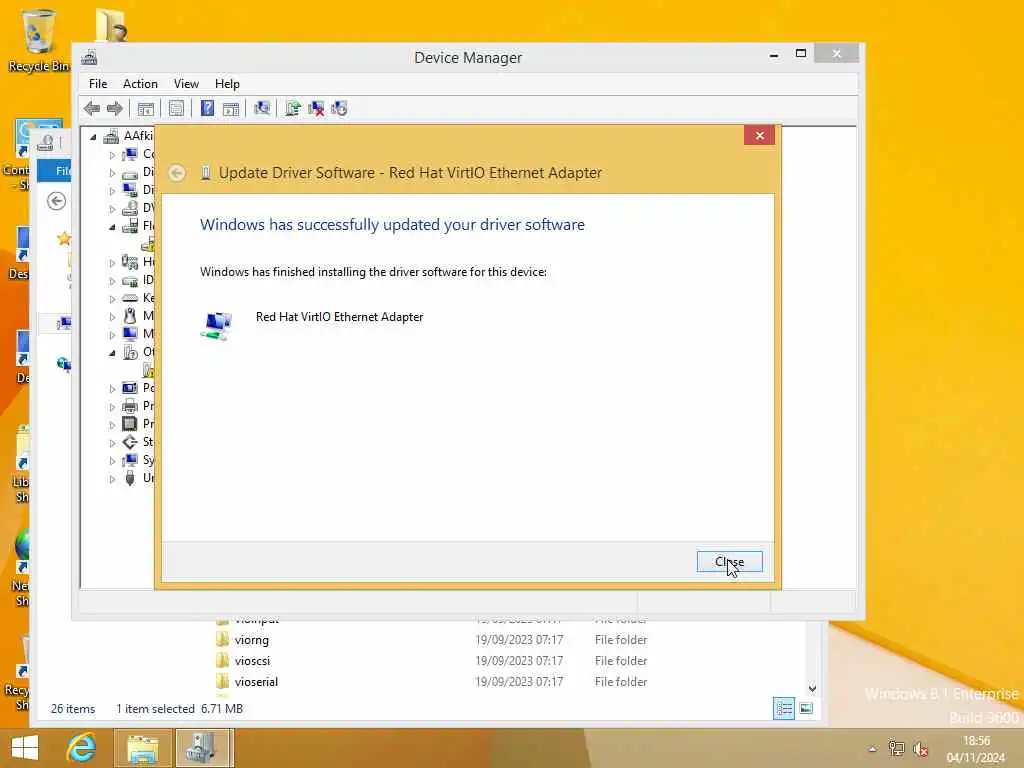Select the viorng folder in Explorer
Viewport: 1024px width, 768px height.
251,640
